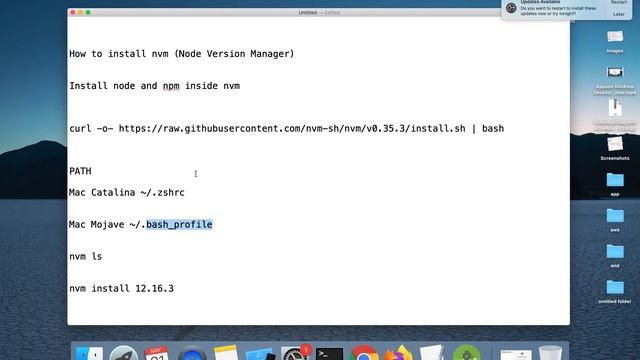Launch Terminal from the dock
This screenshot has width=640, height=360.
pyautogui.click(x=329, y=354)
